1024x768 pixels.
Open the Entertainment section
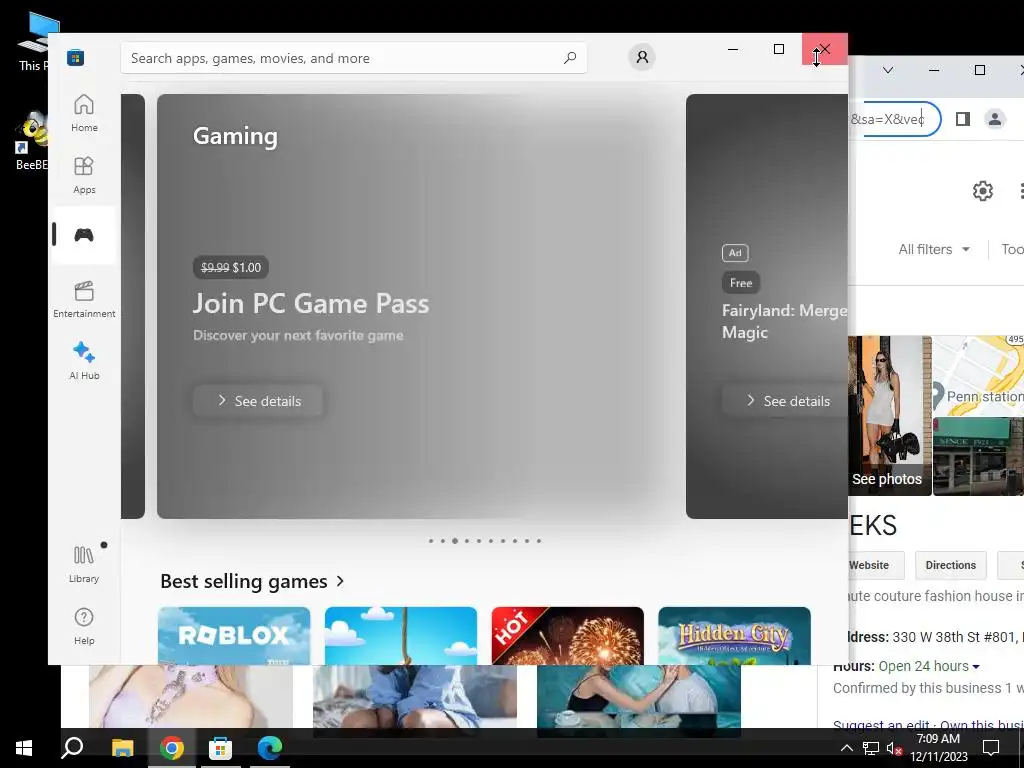pos(84,299)
